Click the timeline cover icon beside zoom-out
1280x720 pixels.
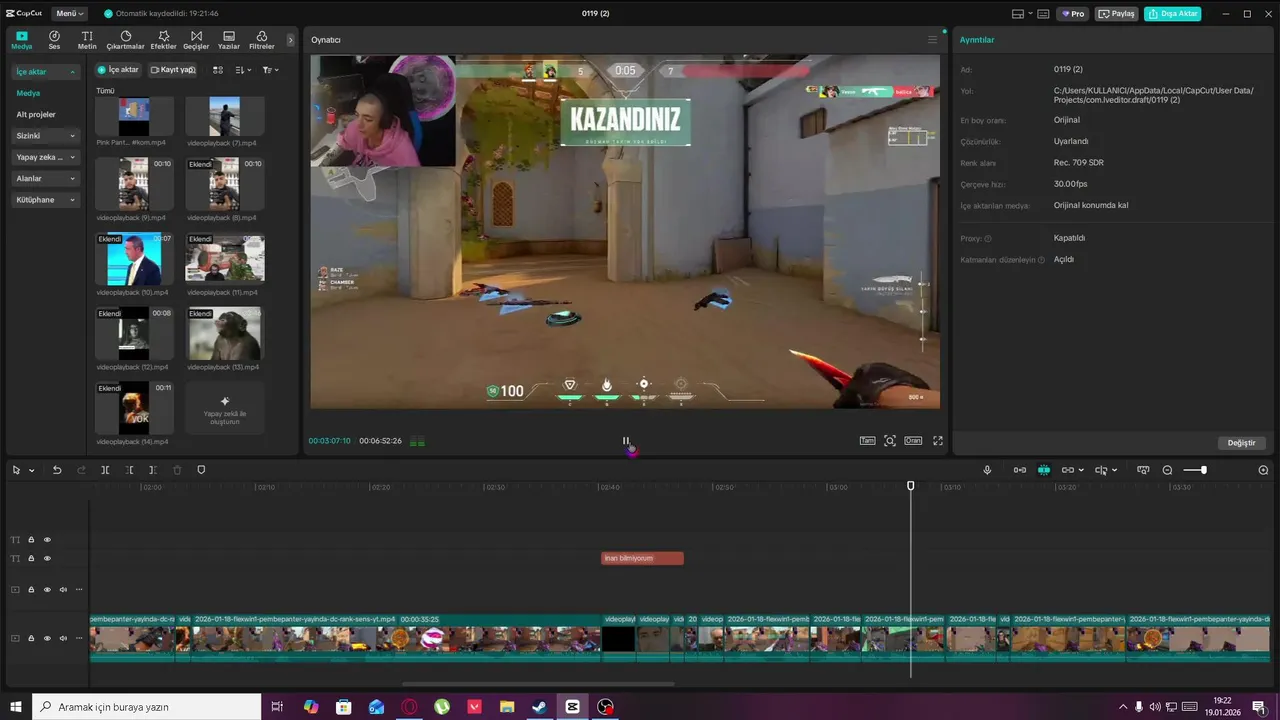(x=1143, y=470)
